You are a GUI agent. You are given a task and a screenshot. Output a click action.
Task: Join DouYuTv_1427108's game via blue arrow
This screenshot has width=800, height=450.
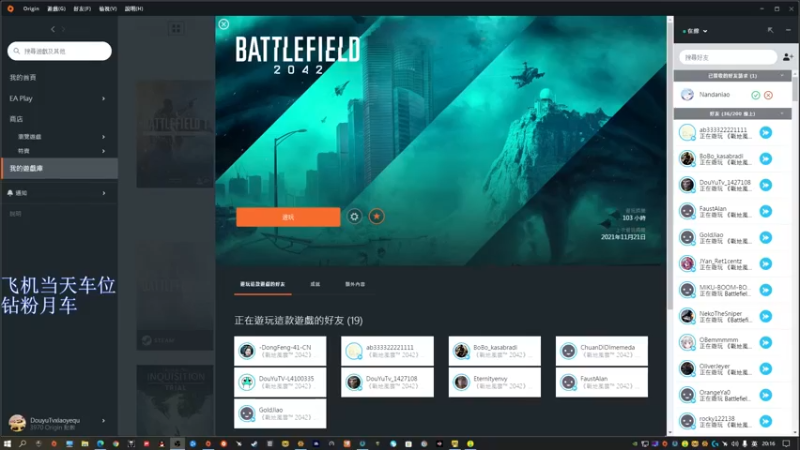click(765, 185)
